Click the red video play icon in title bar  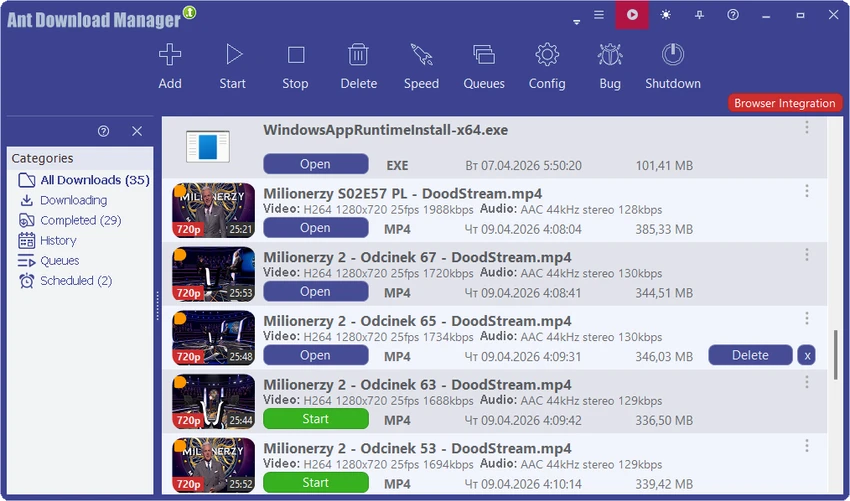632,15
